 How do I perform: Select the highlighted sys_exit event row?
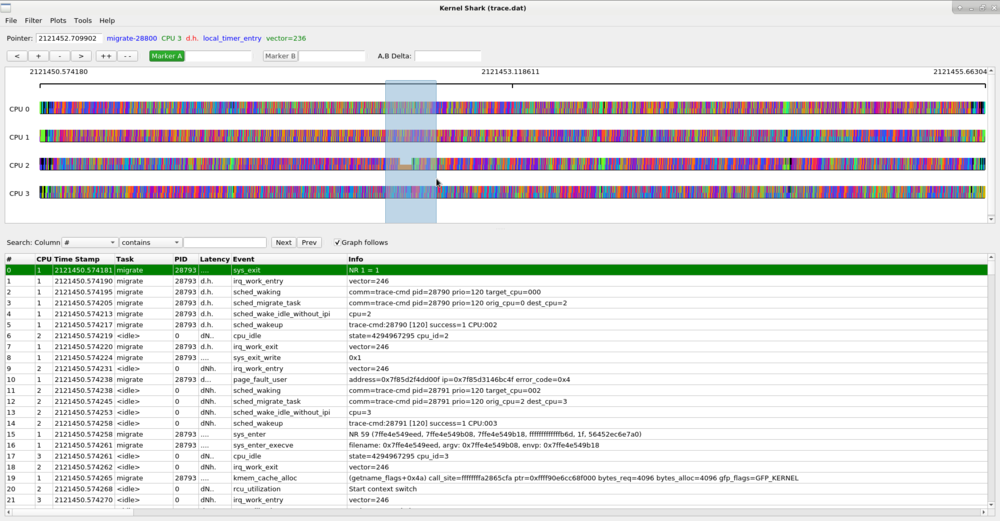(496, 270)
